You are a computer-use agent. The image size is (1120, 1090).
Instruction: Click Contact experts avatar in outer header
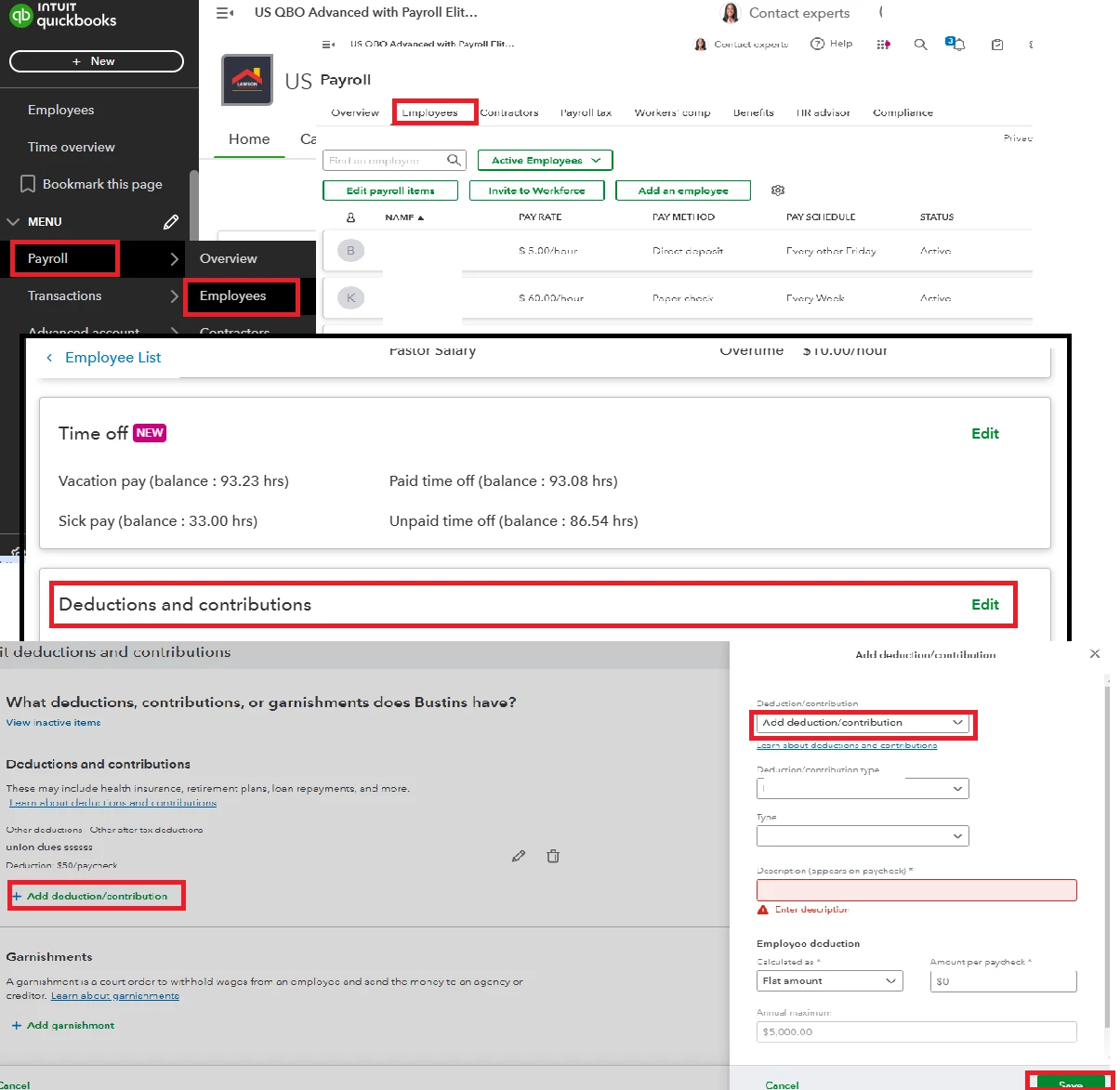click(x=731, y=13)
